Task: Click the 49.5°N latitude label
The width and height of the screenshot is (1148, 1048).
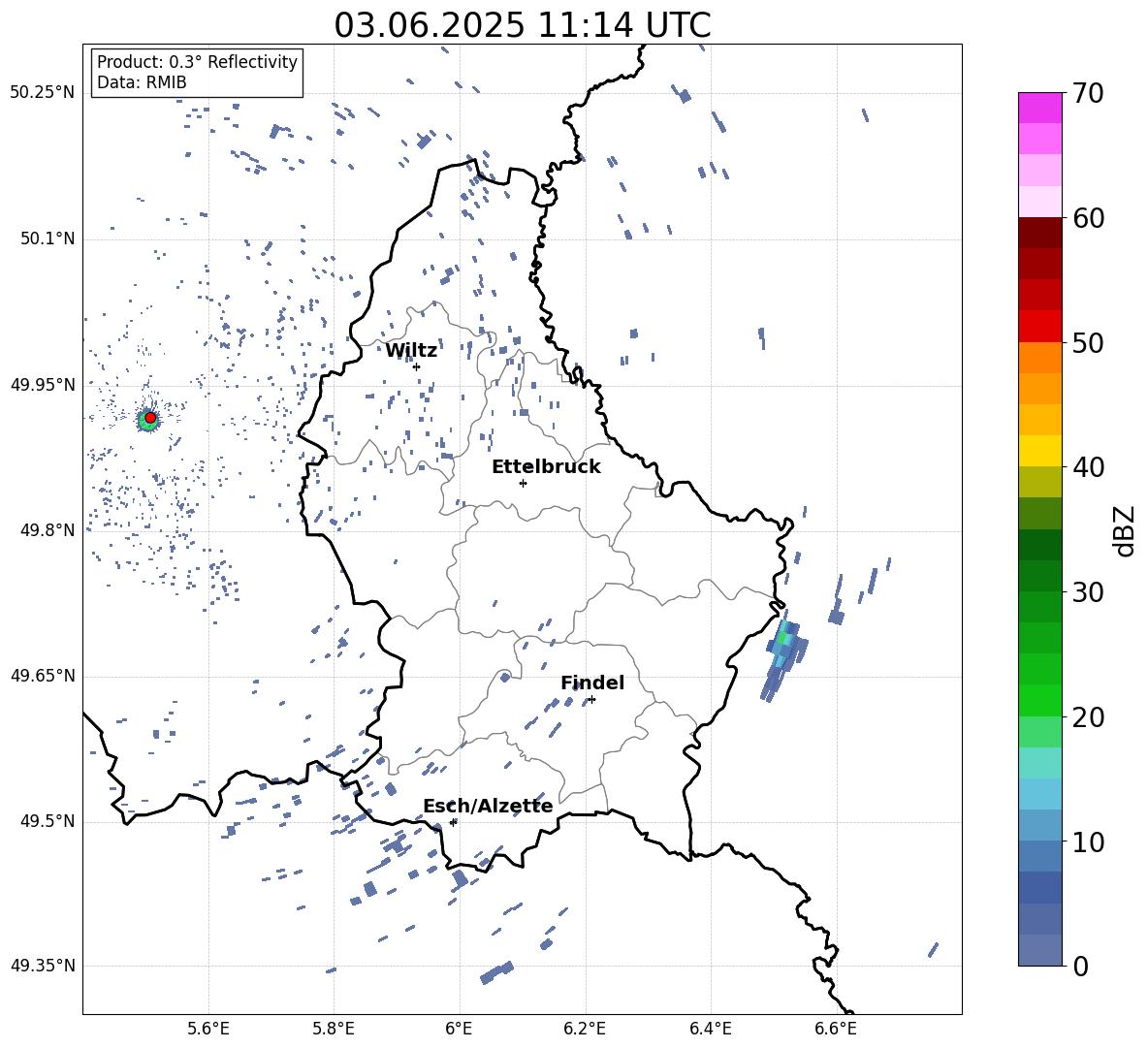Action: click(48, 822)
